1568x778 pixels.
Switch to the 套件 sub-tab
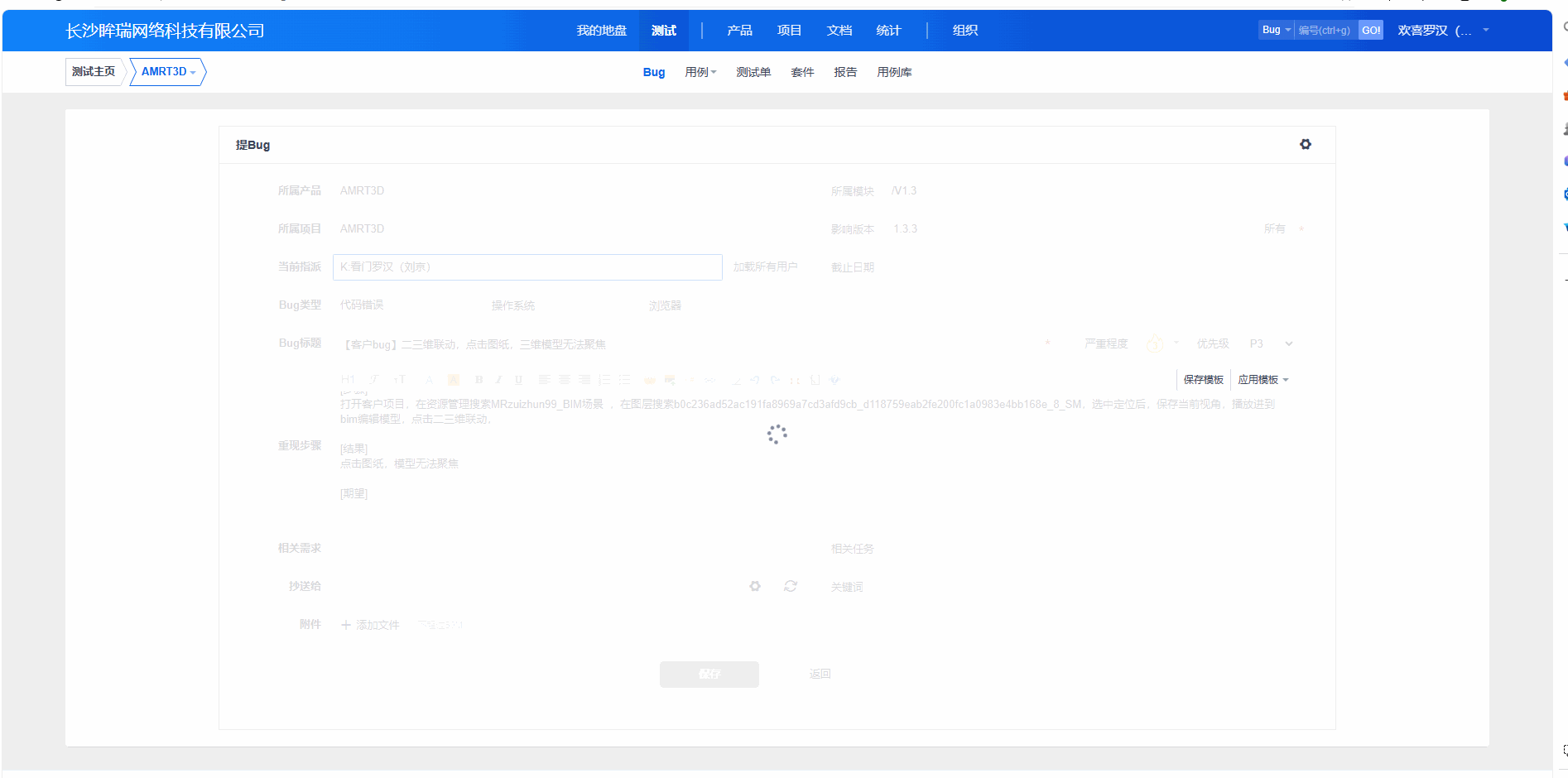pyautogui.click(x=802, y=72)
